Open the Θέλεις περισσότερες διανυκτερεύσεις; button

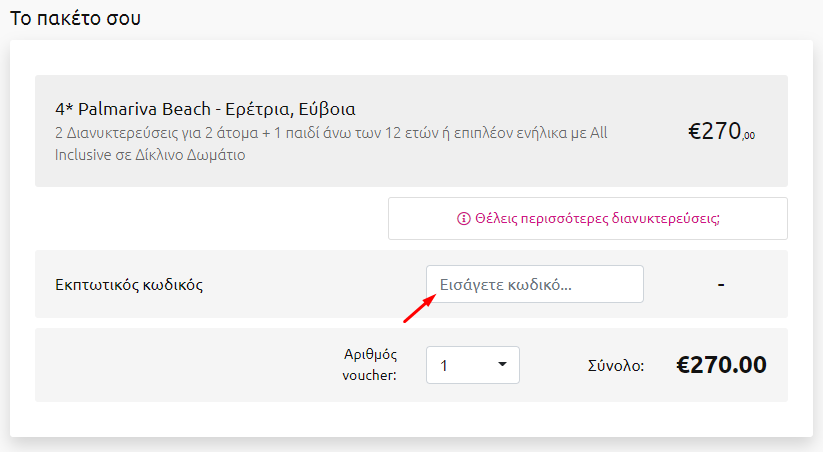[x=588, y=218]
